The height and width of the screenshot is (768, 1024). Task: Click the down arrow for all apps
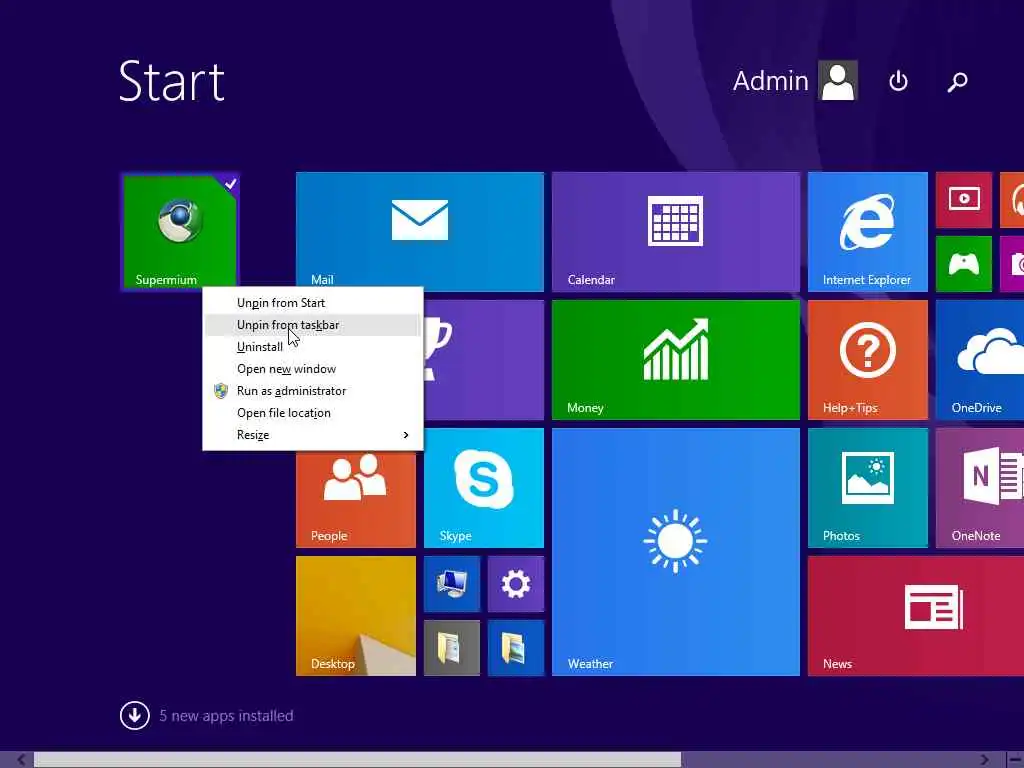pyautogui.click(x=135, y=716)
